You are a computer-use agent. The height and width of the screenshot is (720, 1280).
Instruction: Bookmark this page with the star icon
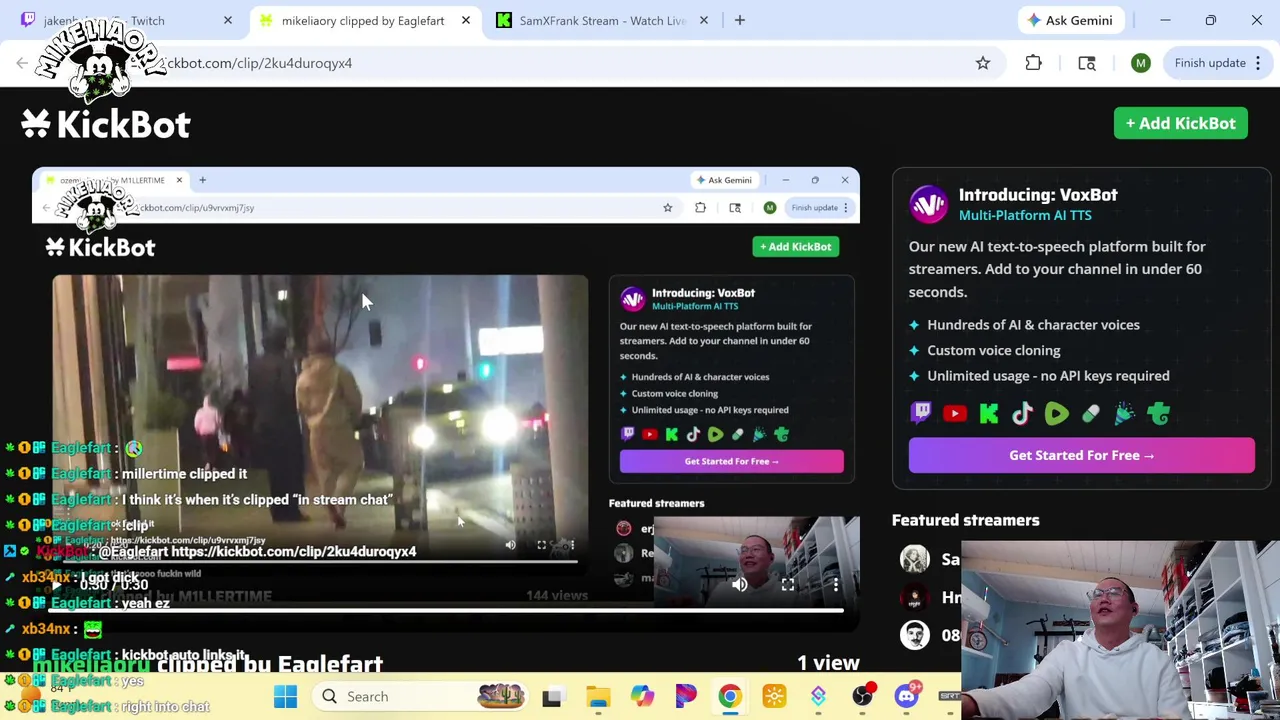point(983,63)
